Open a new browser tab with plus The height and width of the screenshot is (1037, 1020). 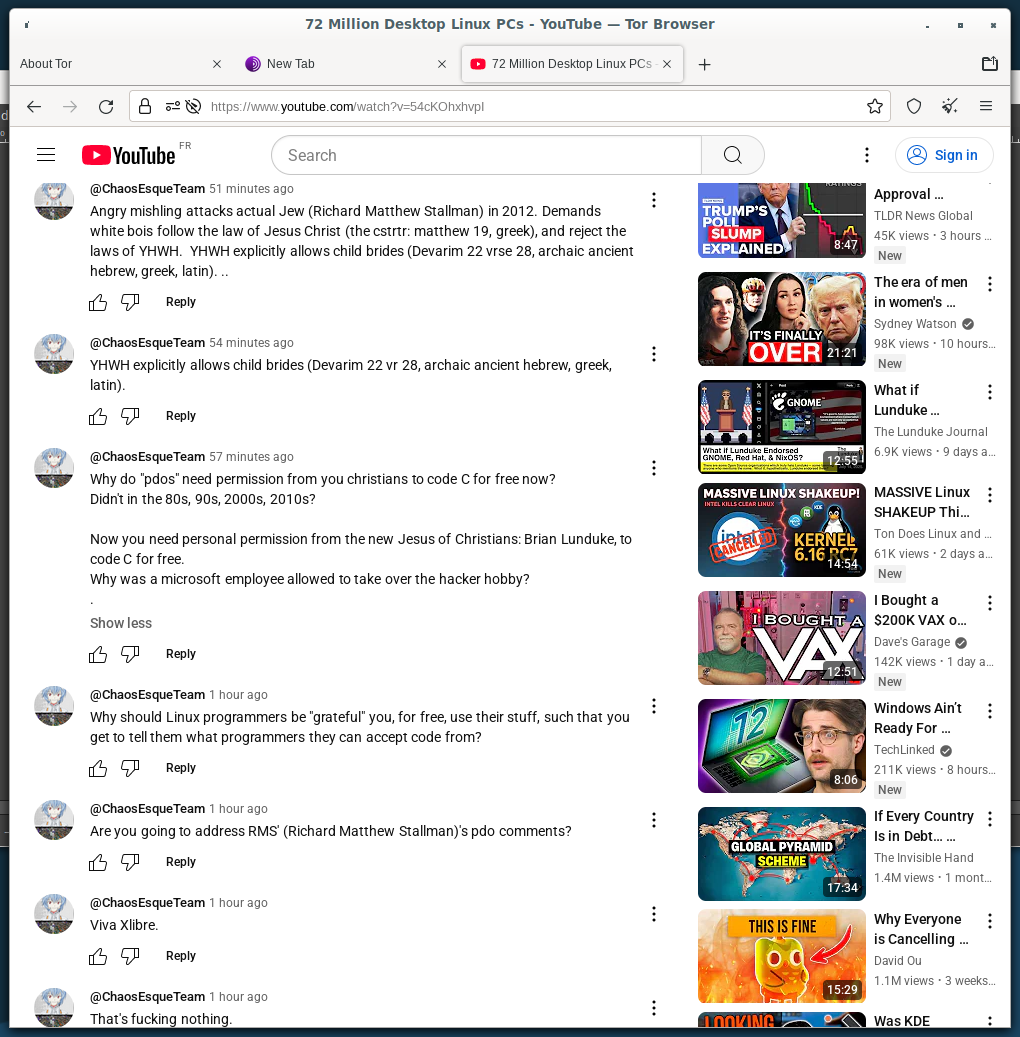coord(704,64)
